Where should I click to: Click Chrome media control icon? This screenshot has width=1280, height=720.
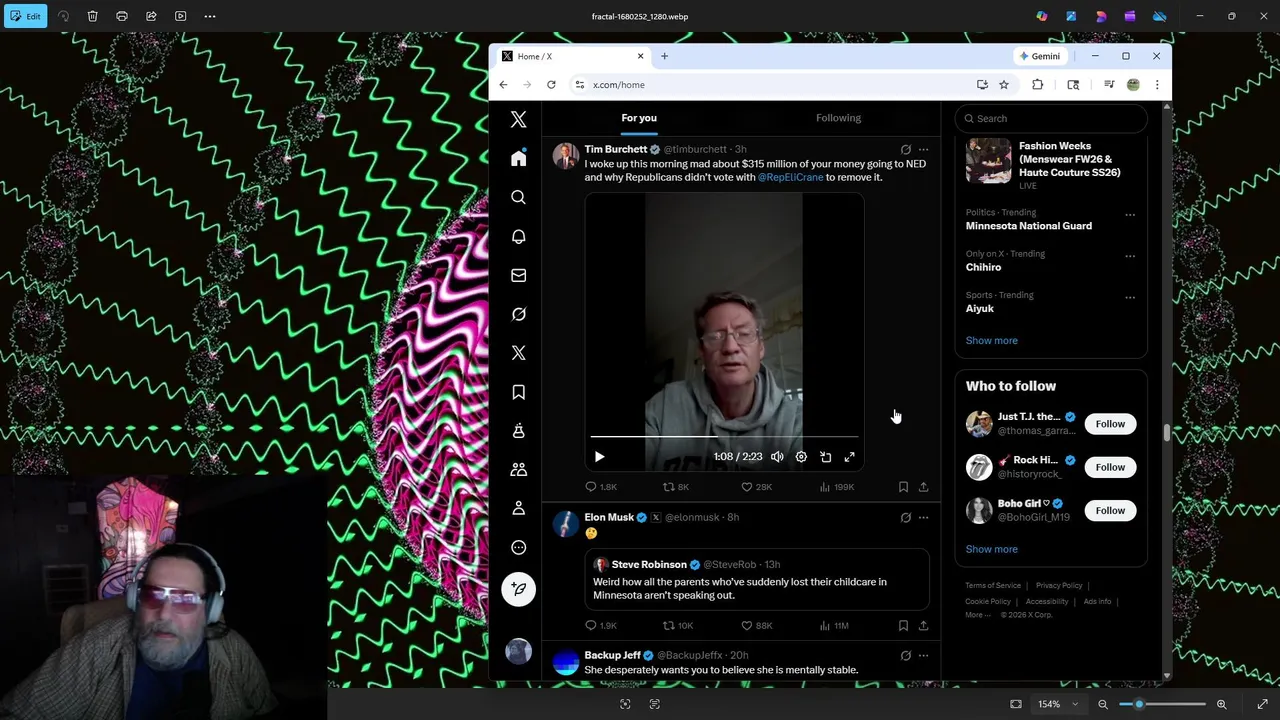point(1109,85)
